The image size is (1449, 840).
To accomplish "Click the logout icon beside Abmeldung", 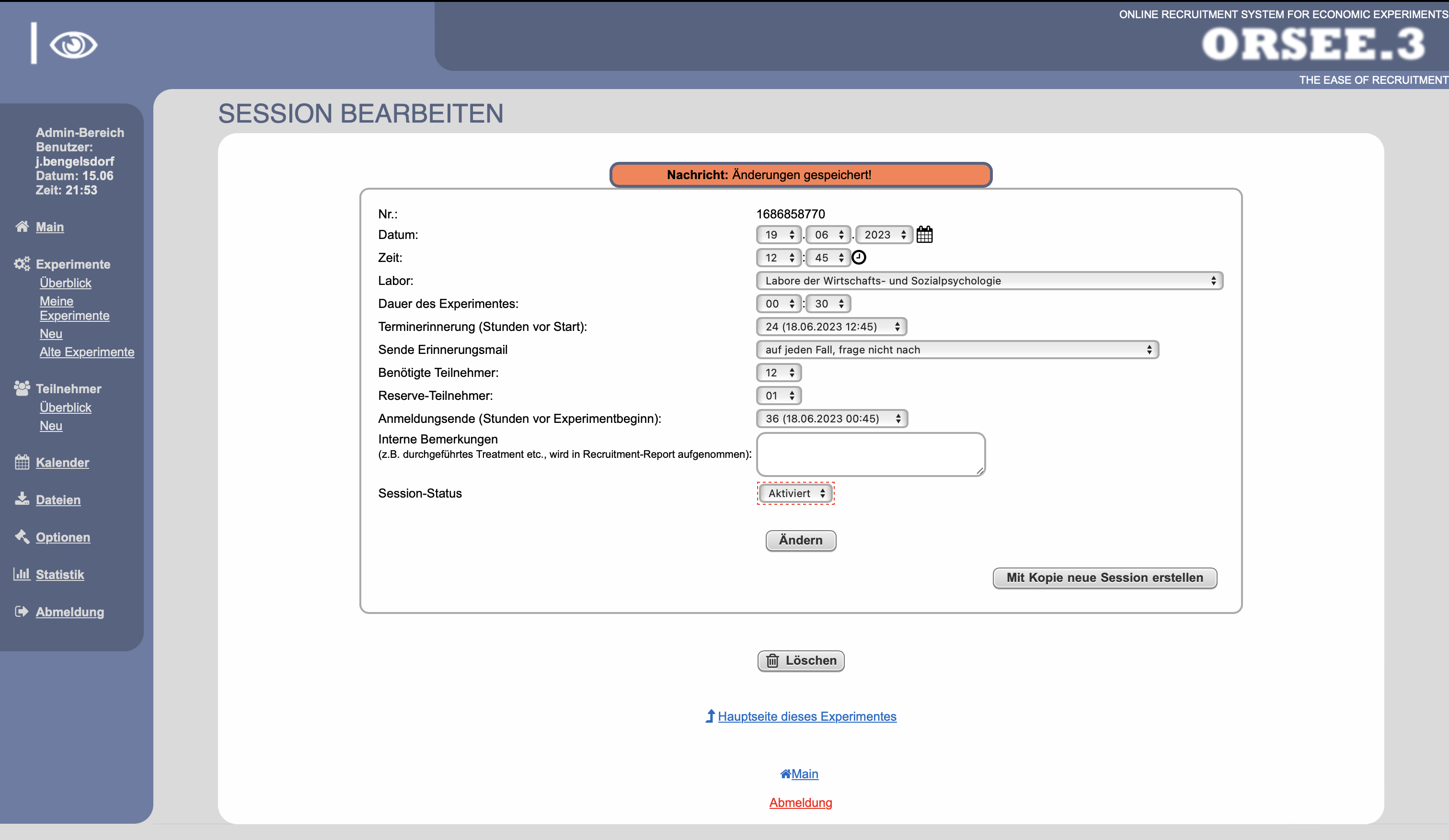I will click(x=22, y=612).
